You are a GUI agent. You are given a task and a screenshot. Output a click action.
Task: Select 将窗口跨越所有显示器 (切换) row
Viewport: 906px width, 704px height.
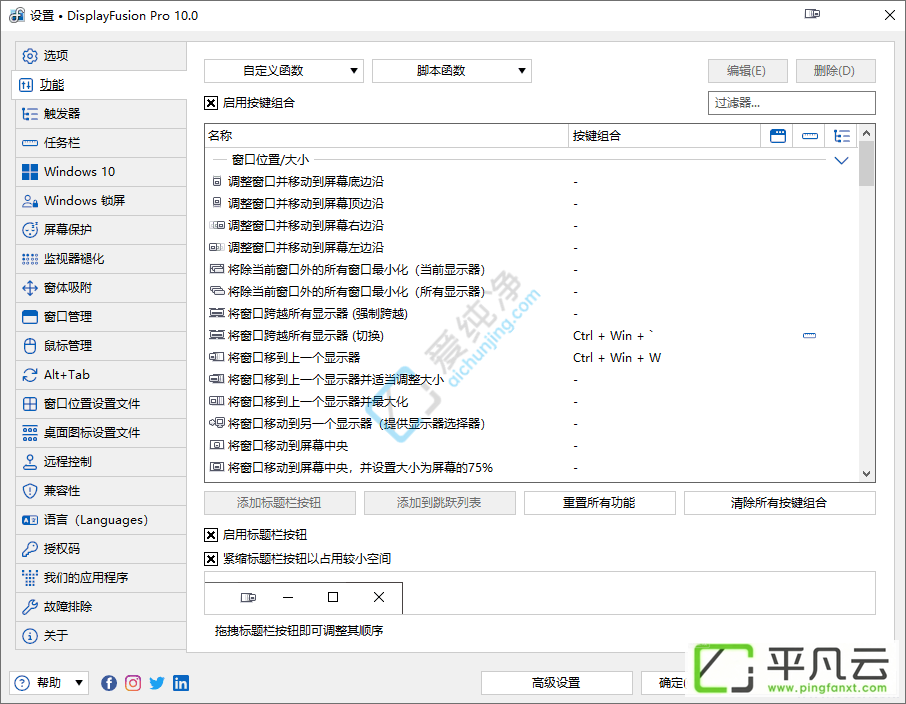(x=532, y=336)
